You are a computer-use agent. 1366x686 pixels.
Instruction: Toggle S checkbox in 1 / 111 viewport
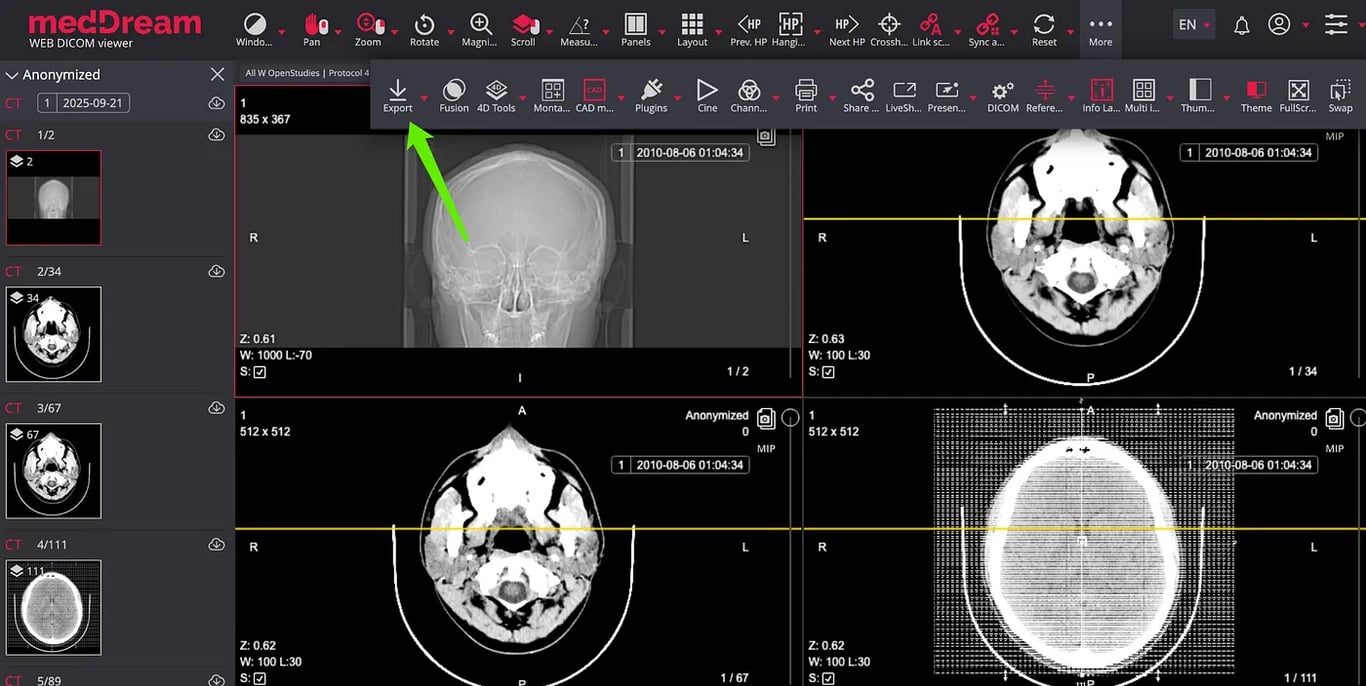pos(828,678)
